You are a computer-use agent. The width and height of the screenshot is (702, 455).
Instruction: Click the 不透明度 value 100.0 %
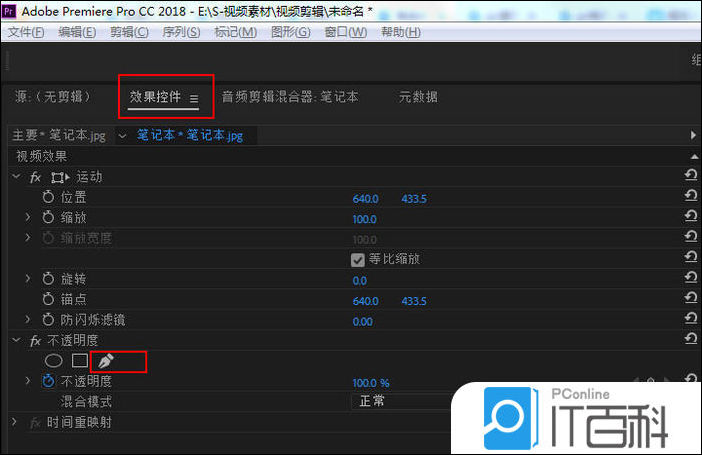pyautogui.click(x=371, y=383)
